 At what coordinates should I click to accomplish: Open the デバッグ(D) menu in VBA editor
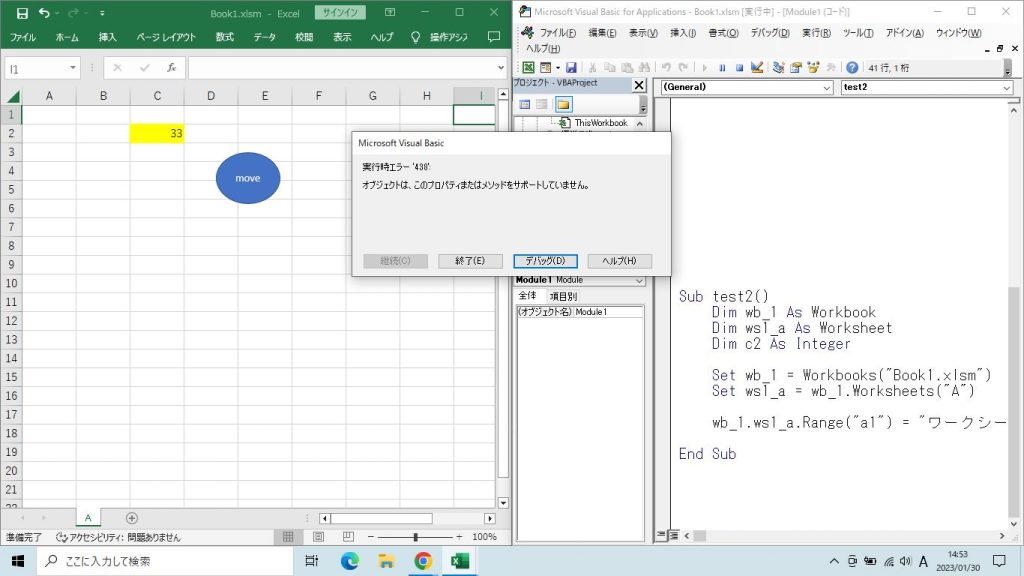[769, 32]
